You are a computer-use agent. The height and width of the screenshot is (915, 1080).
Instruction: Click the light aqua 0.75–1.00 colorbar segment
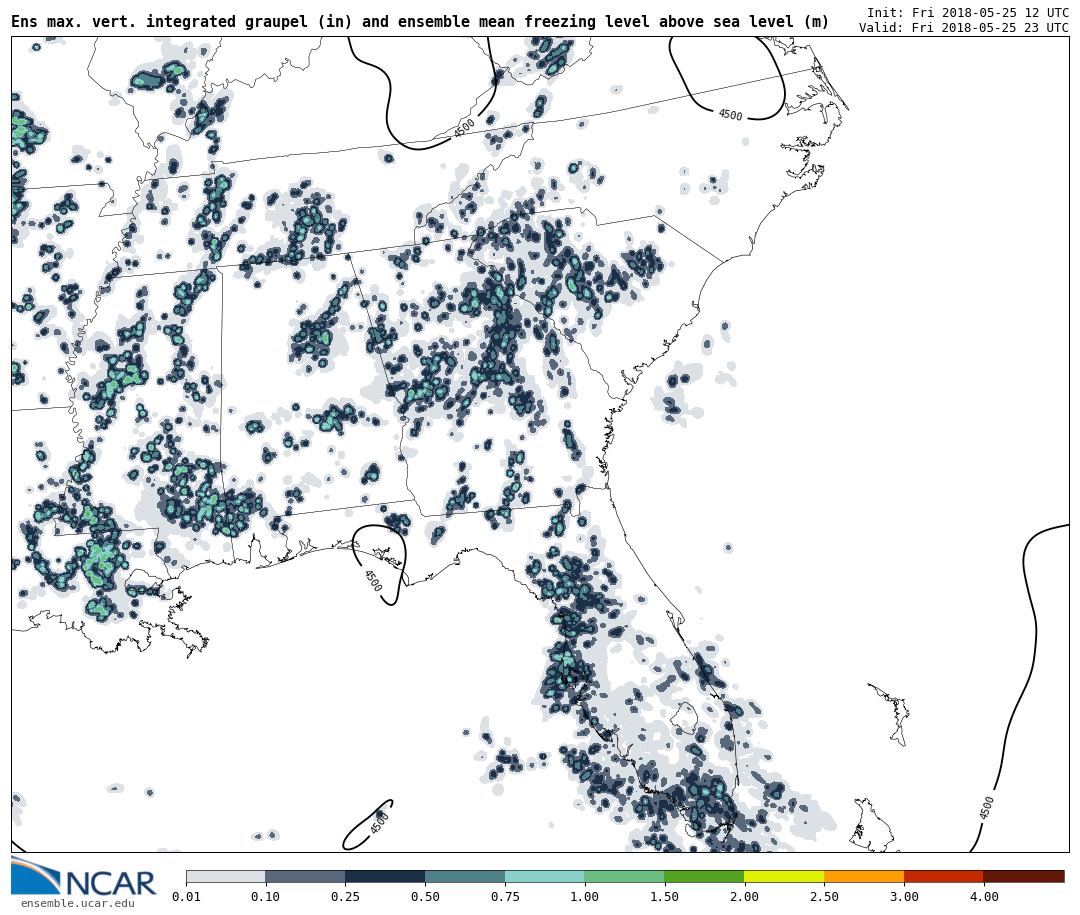pyautogui.click(x=544, y=876)
